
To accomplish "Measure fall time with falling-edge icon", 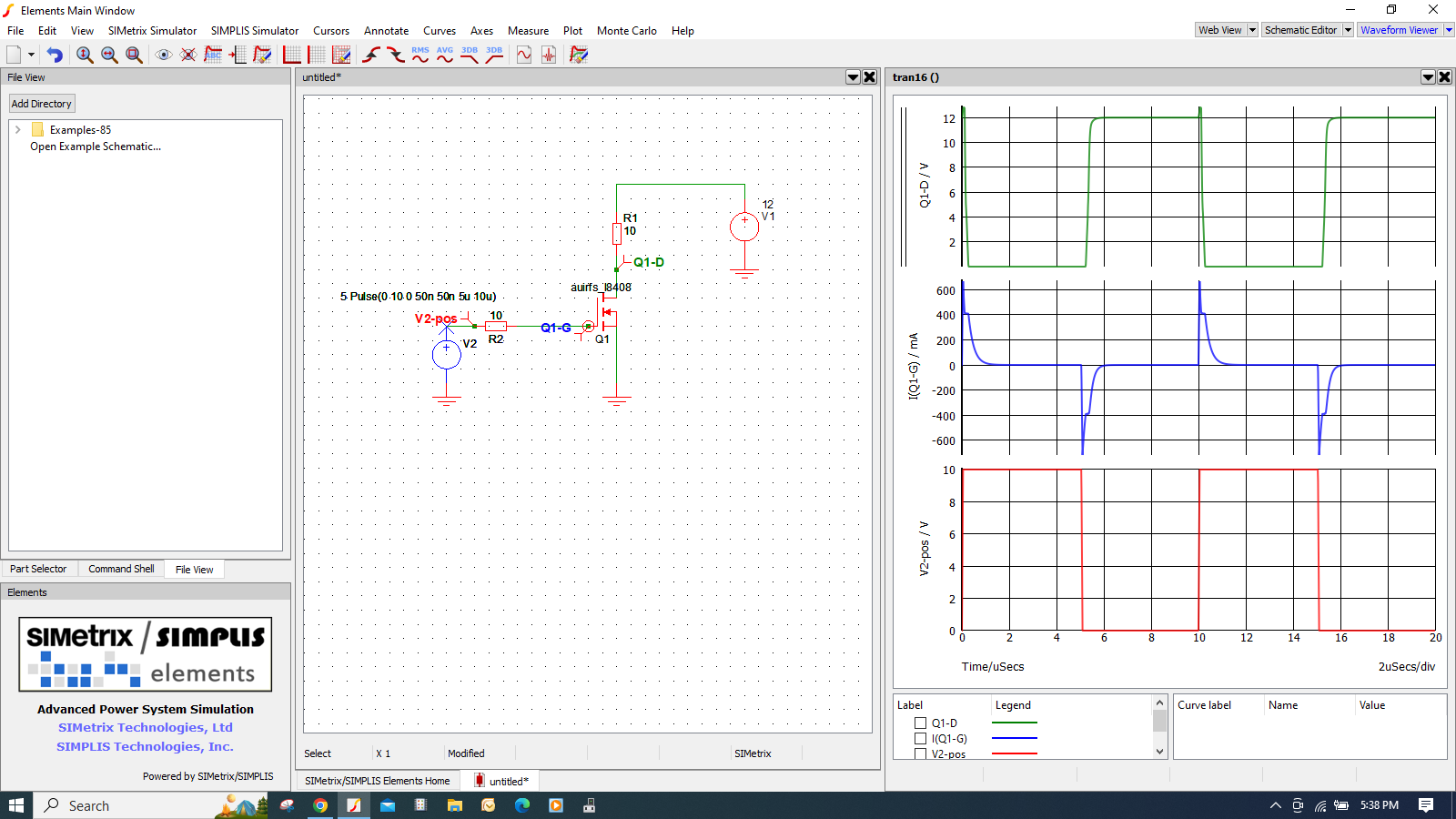I will tap(396, 55).
